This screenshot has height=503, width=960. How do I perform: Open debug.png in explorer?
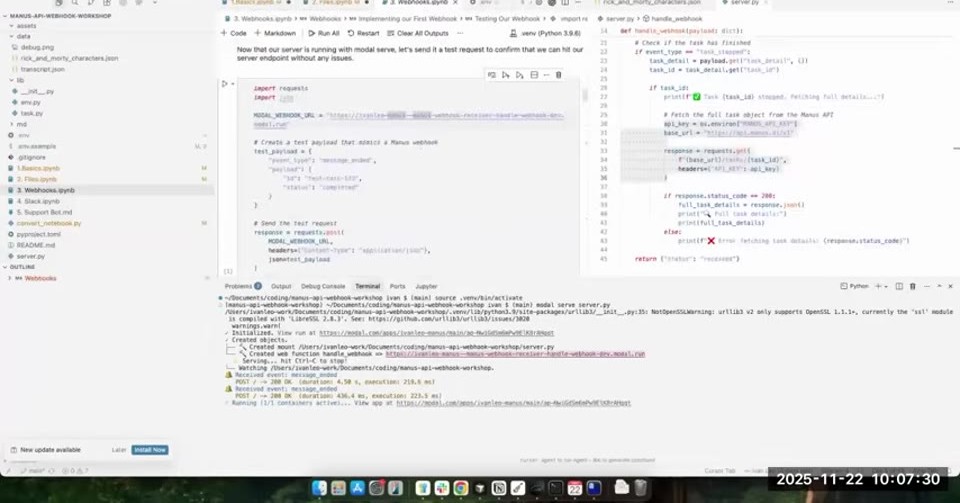point(37,47)
